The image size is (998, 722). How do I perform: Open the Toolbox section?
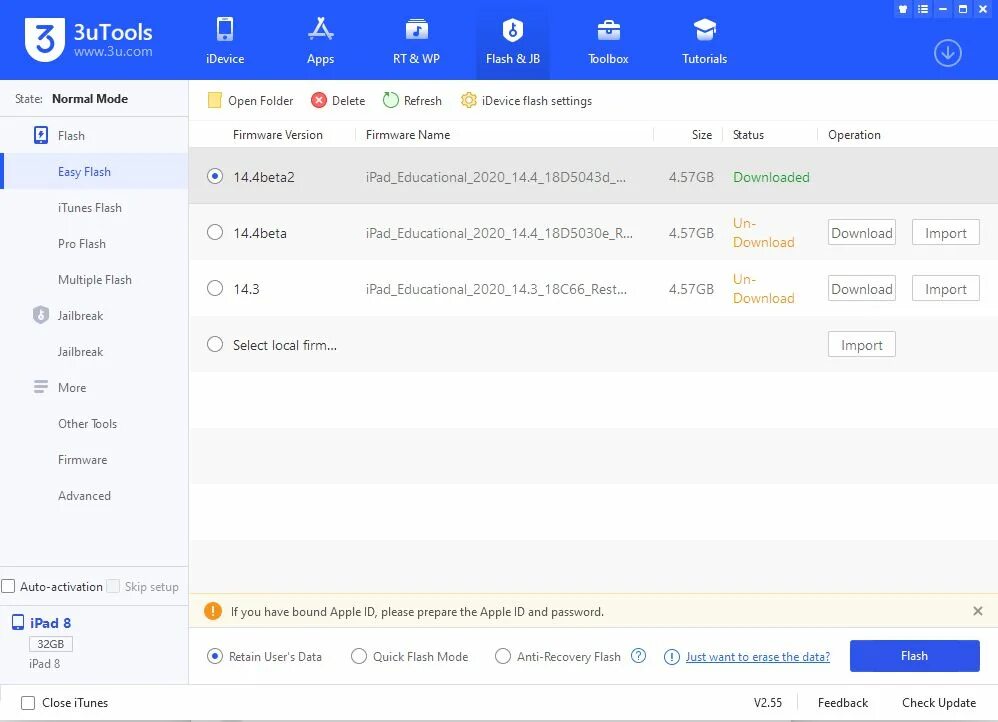608,41
